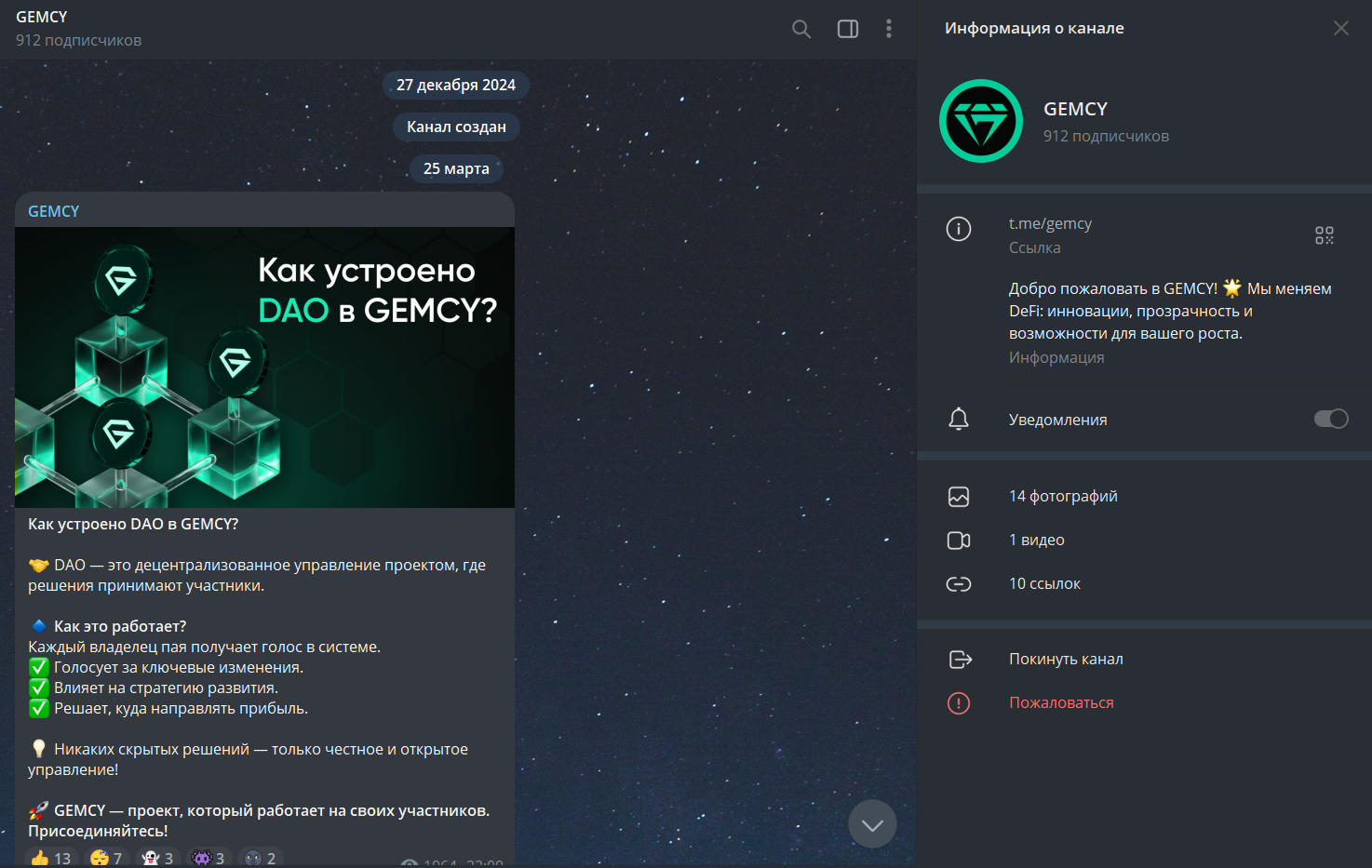Click GEMCY name in info panel
1372x868 pixels.
pos(1075,109)
